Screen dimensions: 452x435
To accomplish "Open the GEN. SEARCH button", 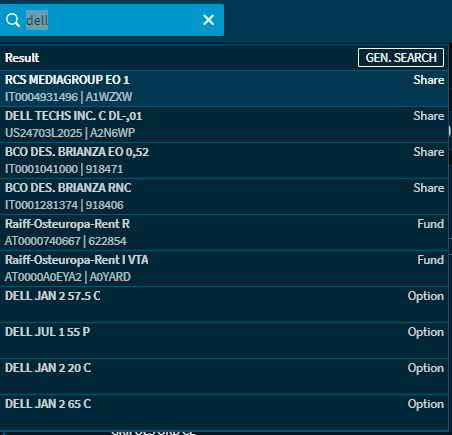I will (x=401, y=58).
